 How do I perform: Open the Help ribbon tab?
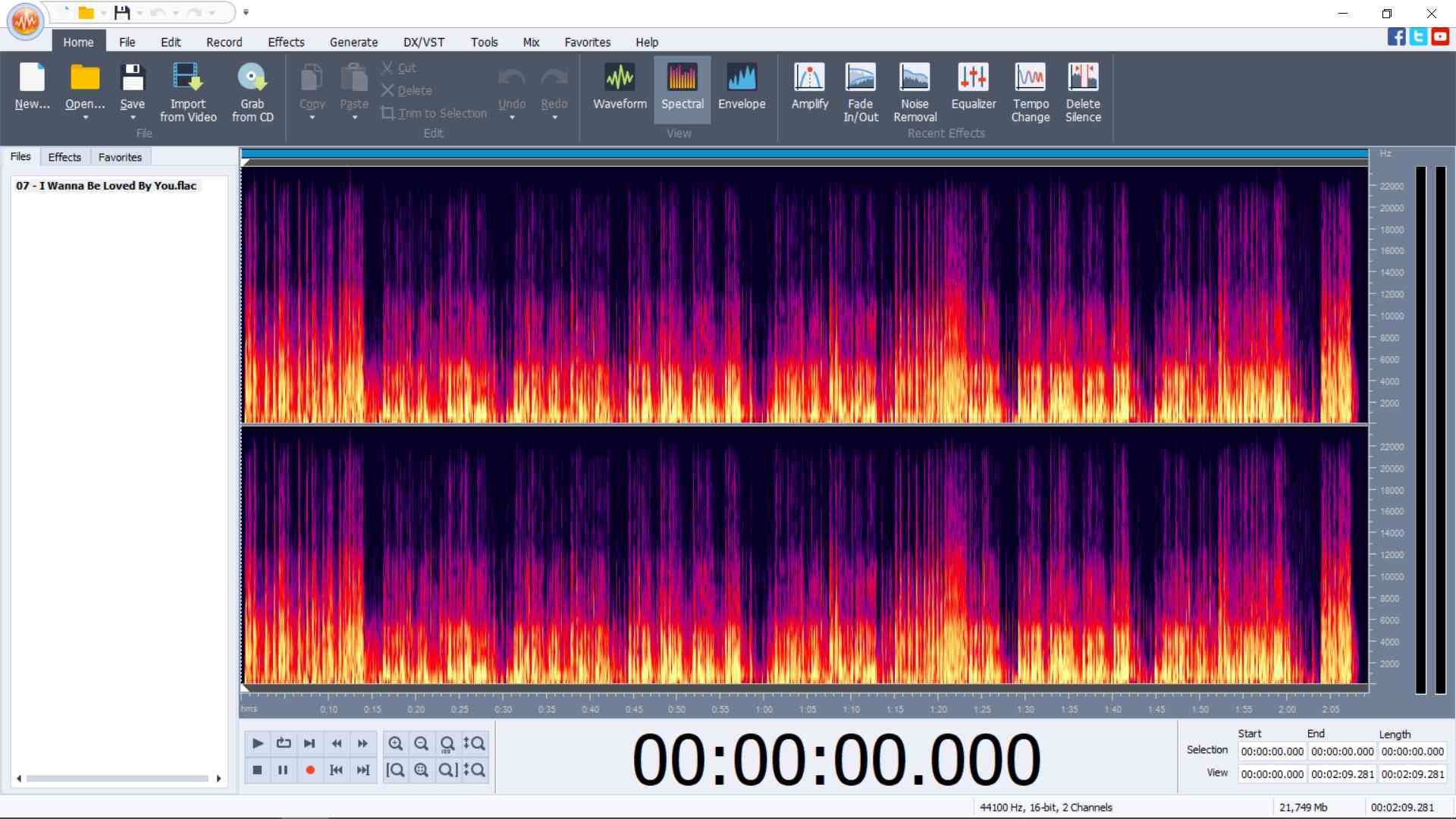click(x=647, y=42)
